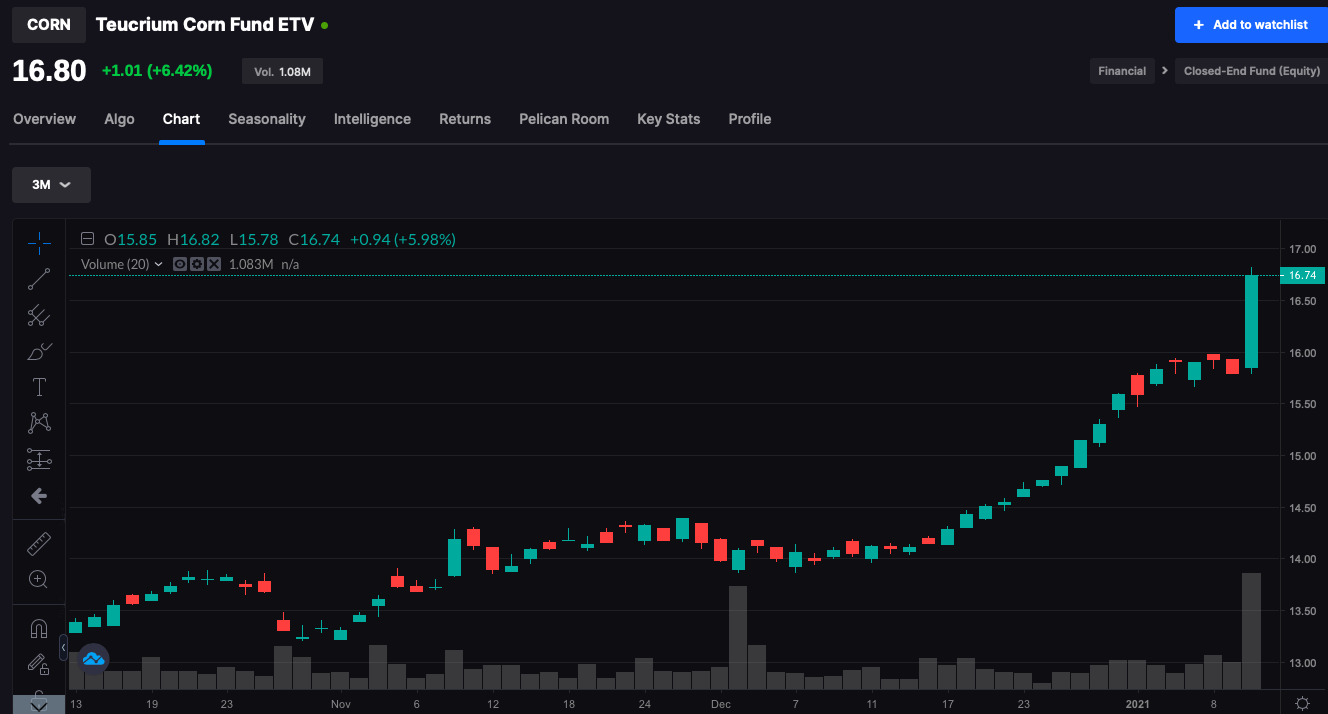The image size is (1328, 714).
Task: Select the active Chart tab
Action: pyautogui.click(x=182, y=119)
